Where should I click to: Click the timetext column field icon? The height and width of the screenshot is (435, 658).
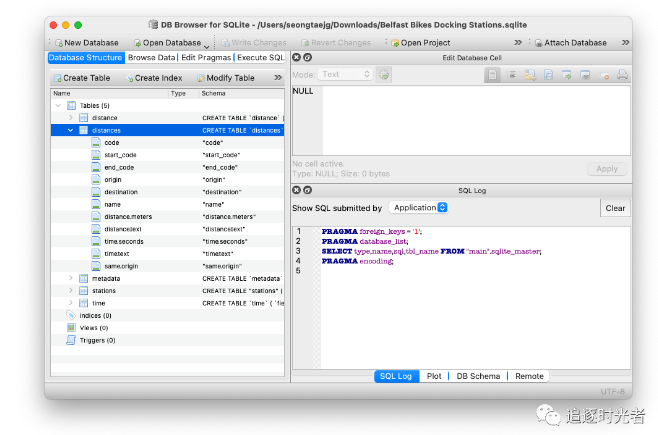(x=96, y=254)
